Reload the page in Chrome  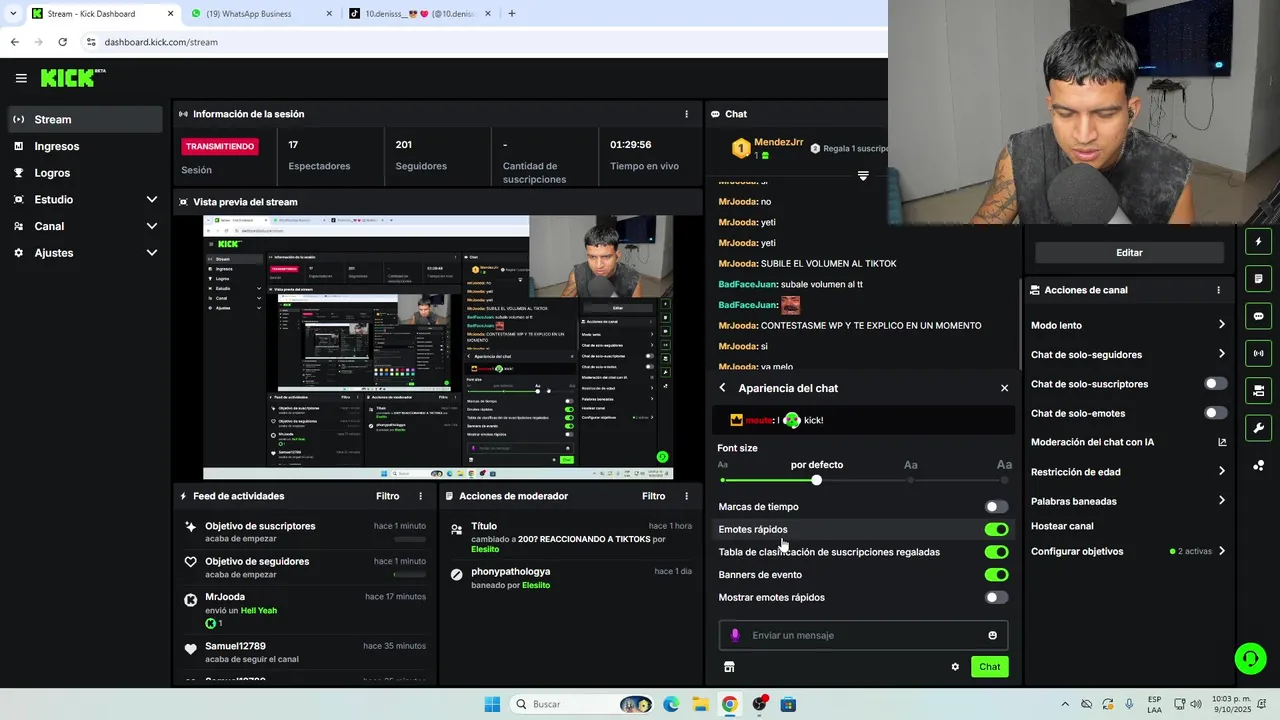tap(62, 42)
